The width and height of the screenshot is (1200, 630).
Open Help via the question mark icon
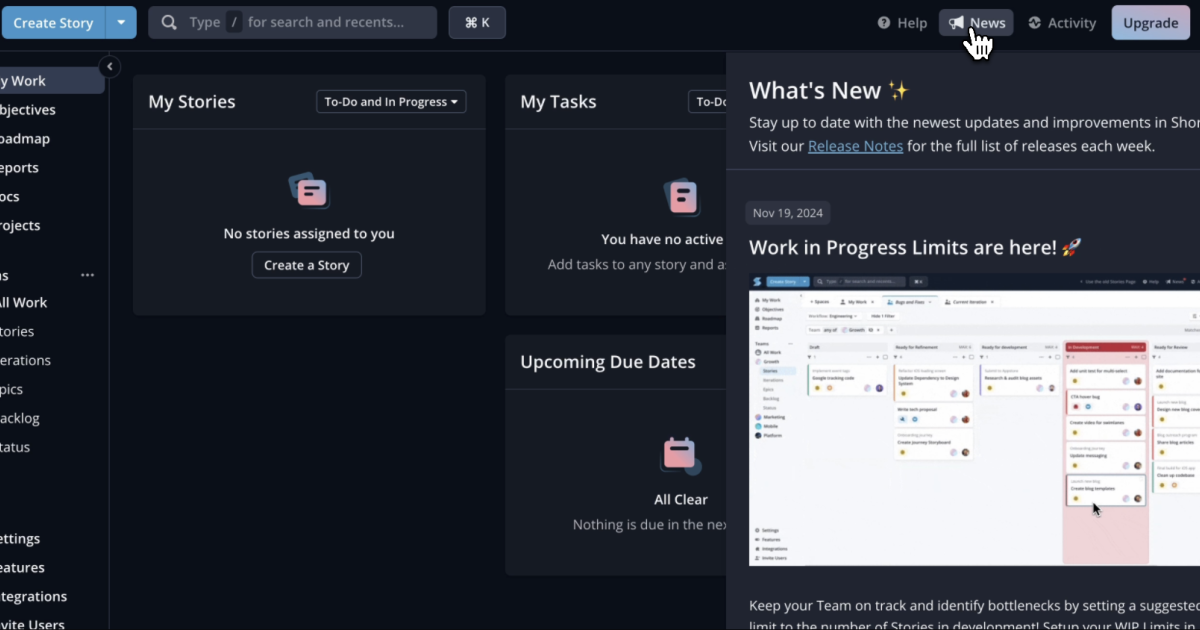coord(886,22)
